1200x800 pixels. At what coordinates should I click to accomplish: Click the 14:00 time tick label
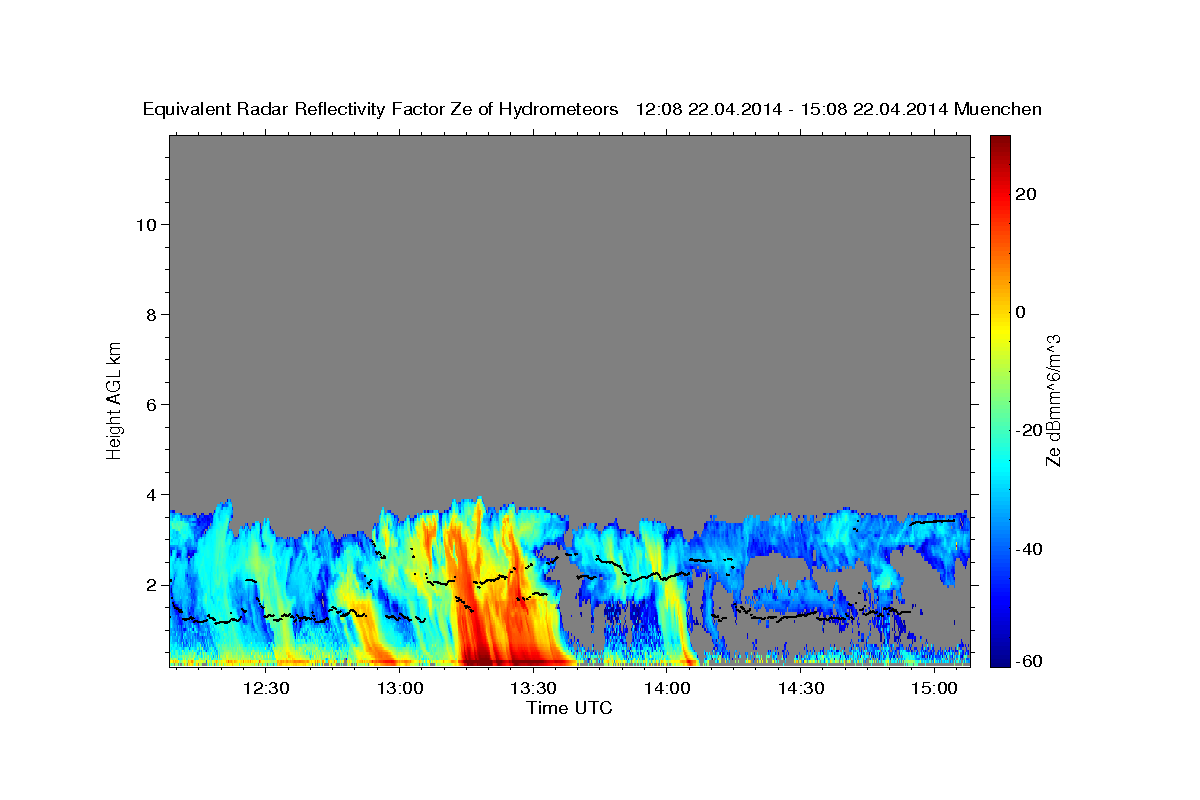tap(667, 688)
